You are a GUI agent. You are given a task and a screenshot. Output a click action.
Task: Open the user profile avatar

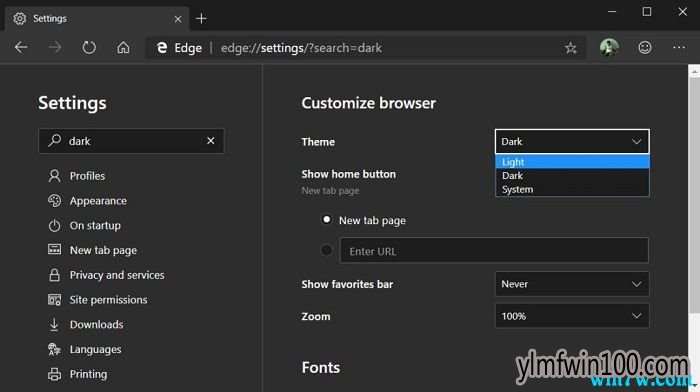[609, 47]
